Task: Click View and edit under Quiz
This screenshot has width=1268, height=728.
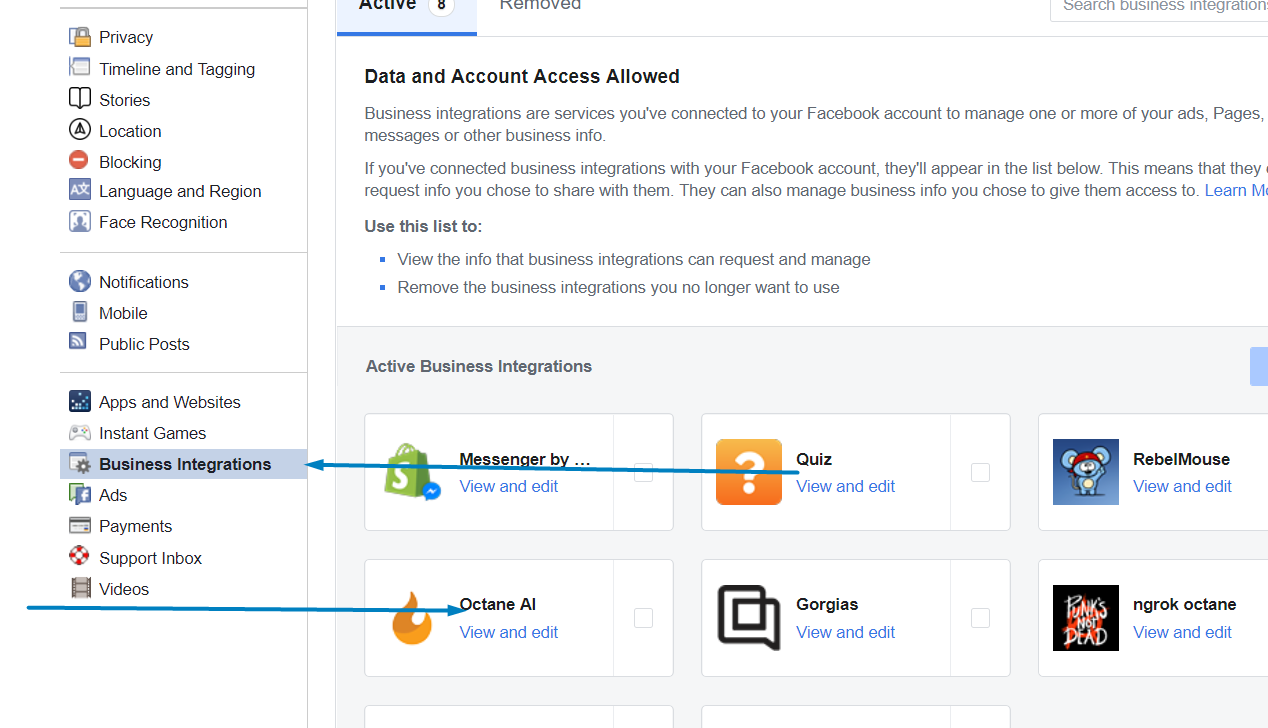Action: (x=845, y=486)
